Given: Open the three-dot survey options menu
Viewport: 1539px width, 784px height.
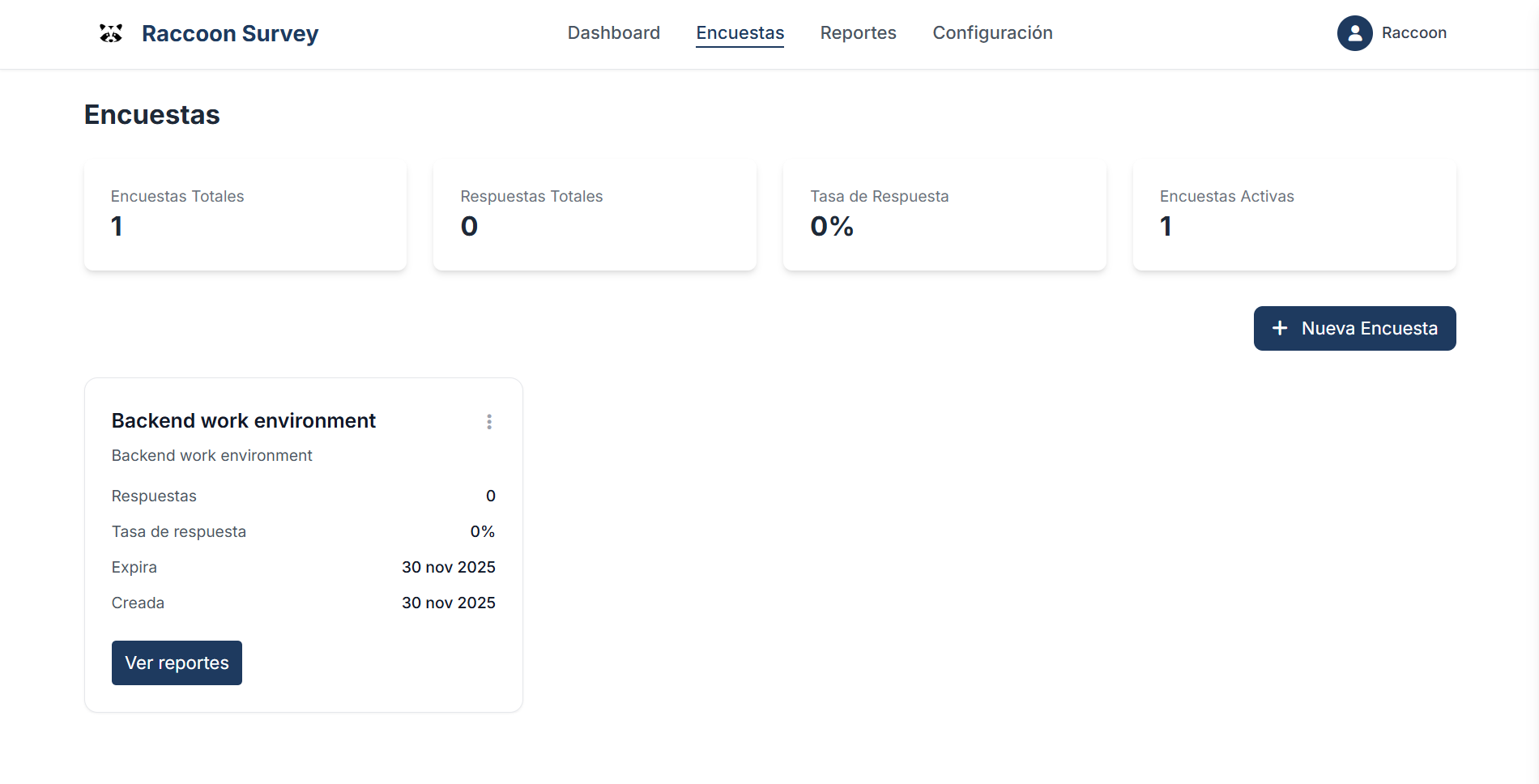Looking at the screenshot, I should click(x=489, y=422).
